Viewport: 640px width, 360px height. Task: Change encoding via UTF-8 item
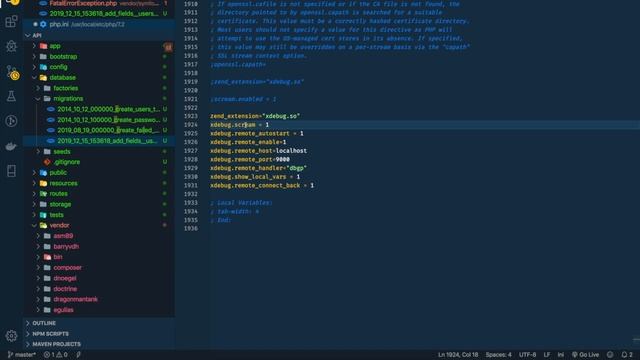527,355
